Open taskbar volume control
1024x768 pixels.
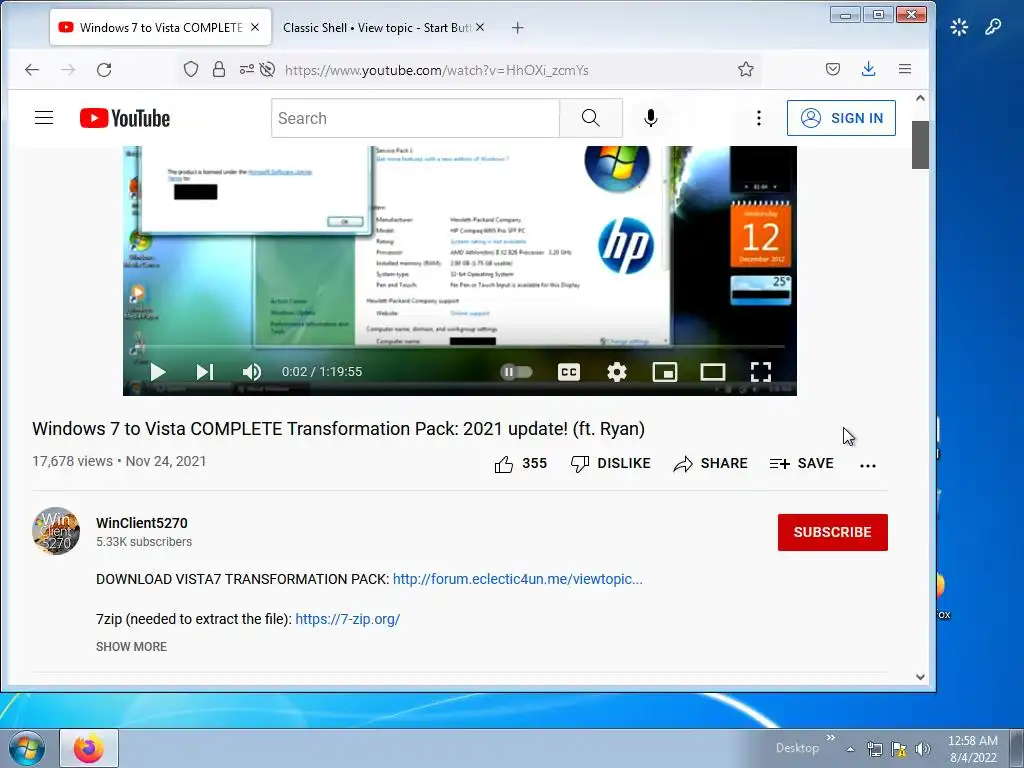point(922,749)
